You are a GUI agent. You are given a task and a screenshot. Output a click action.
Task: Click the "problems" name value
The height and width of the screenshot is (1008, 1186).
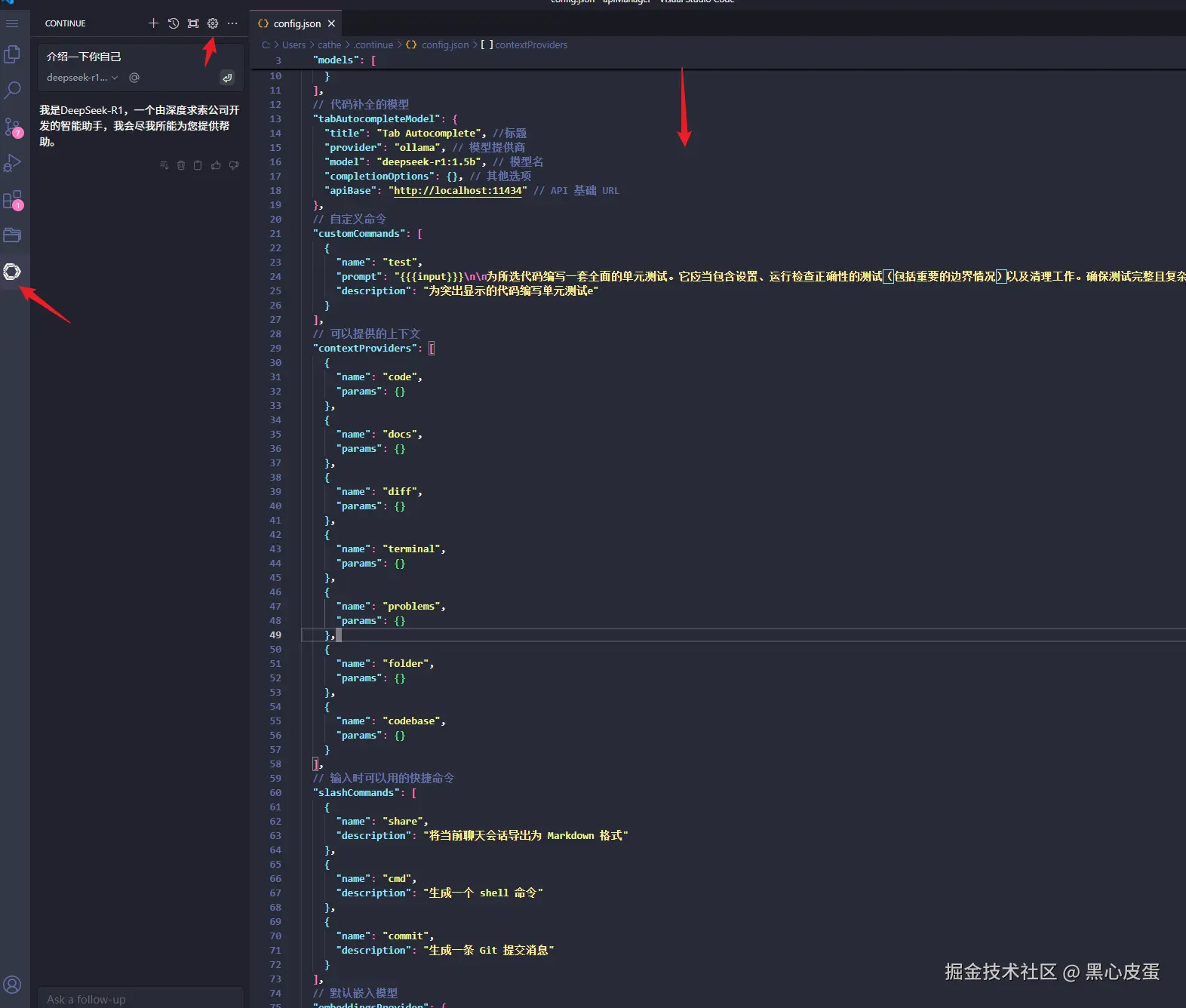[411, 607]
